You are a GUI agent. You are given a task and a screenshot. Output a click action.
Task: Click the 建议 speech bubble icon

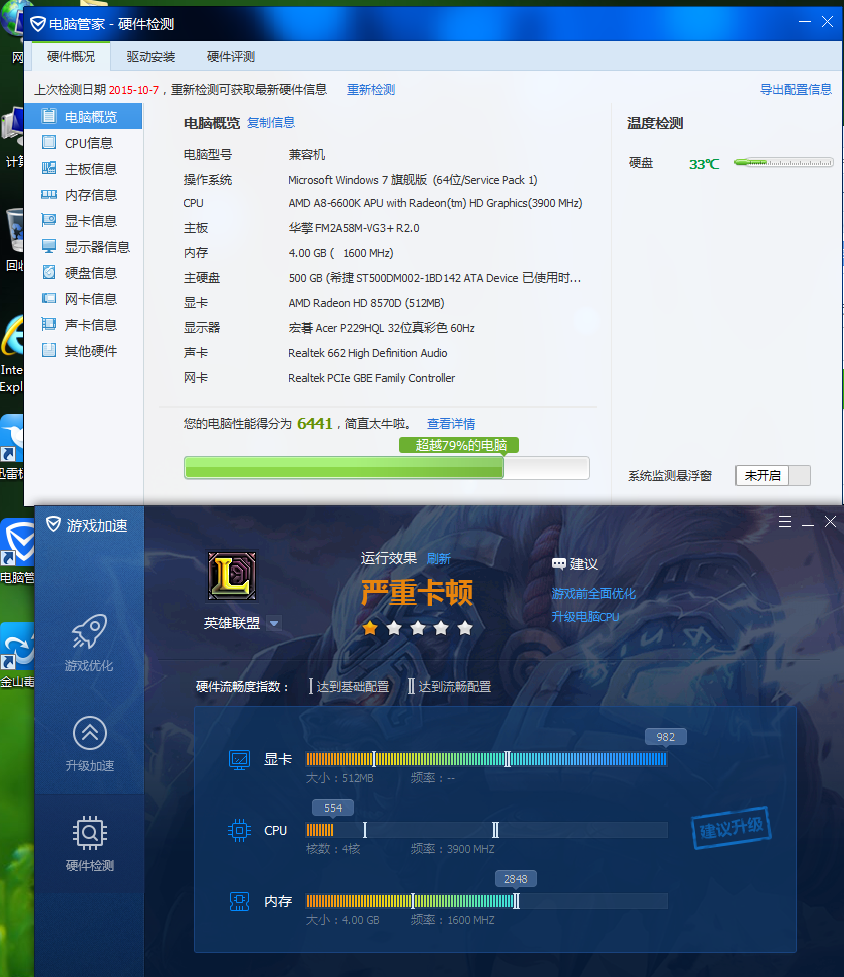click(x=559, y=564)
